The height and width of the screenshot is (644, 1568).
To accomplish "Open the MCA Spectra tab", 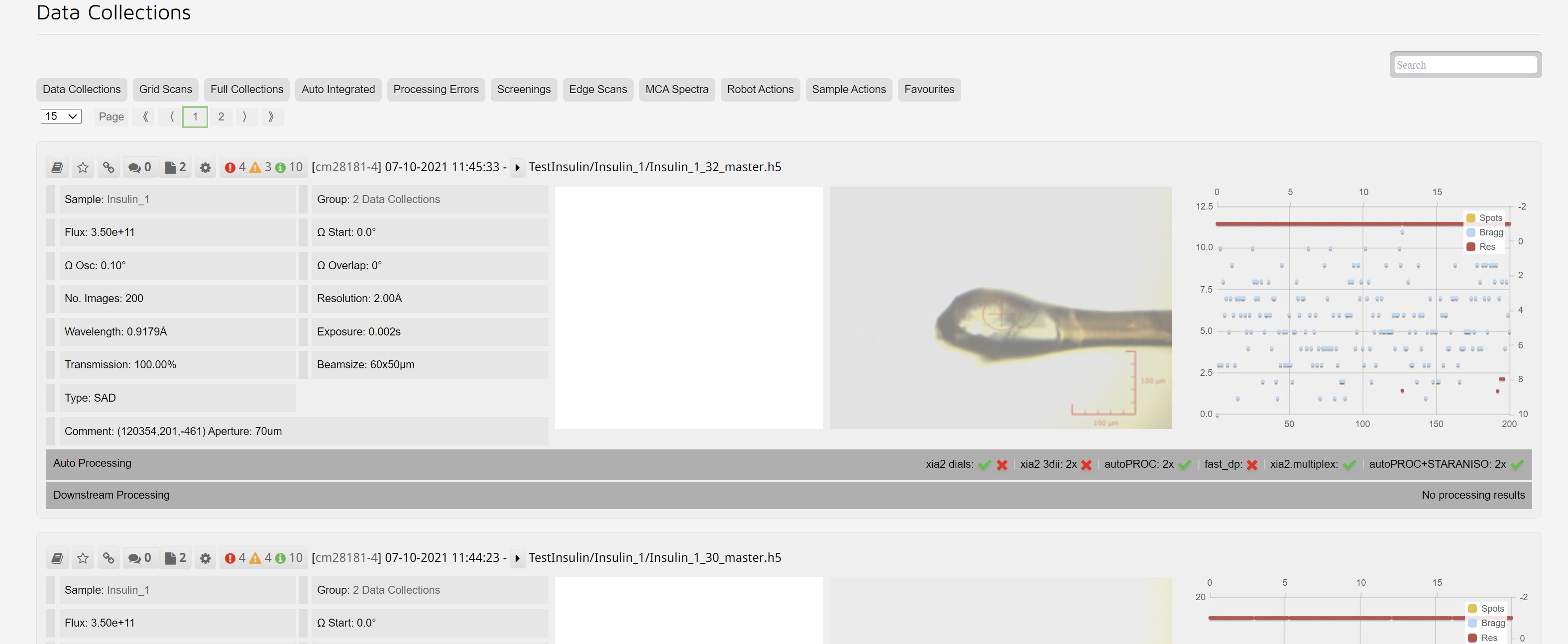I will coord(677,90).
